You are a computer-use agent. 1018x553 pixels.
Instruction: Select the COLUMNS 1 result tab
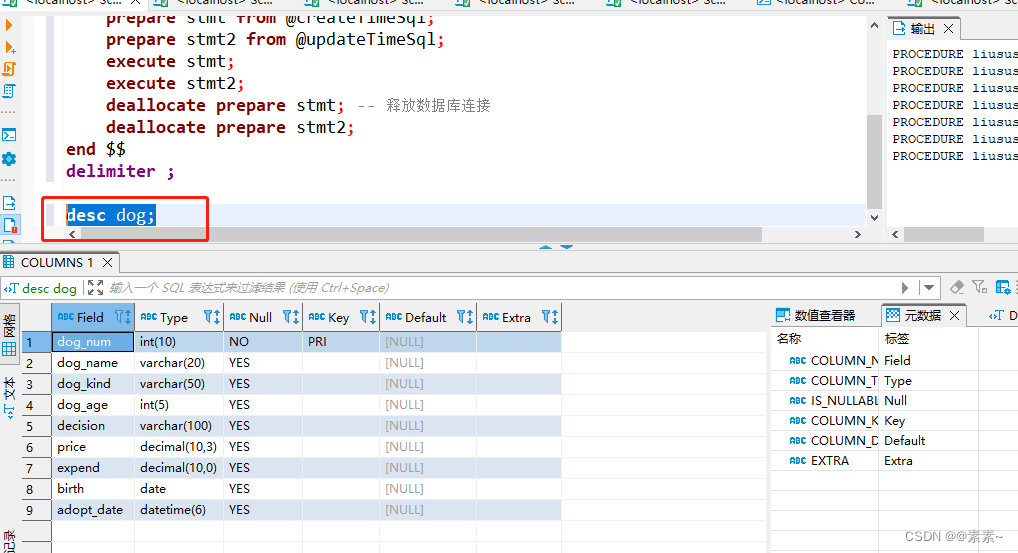point(56,262)
